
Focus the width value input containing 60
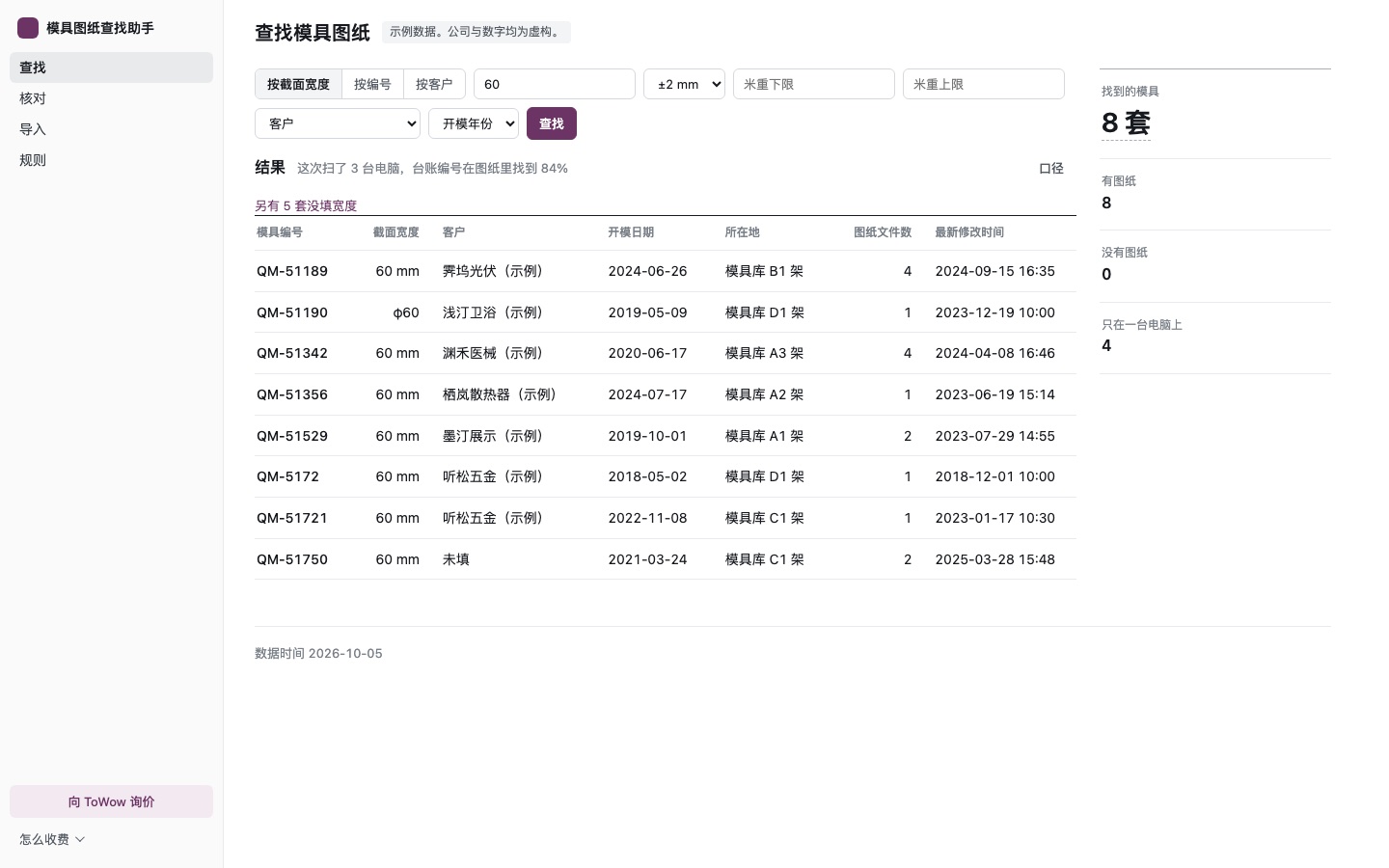(555, 84)
